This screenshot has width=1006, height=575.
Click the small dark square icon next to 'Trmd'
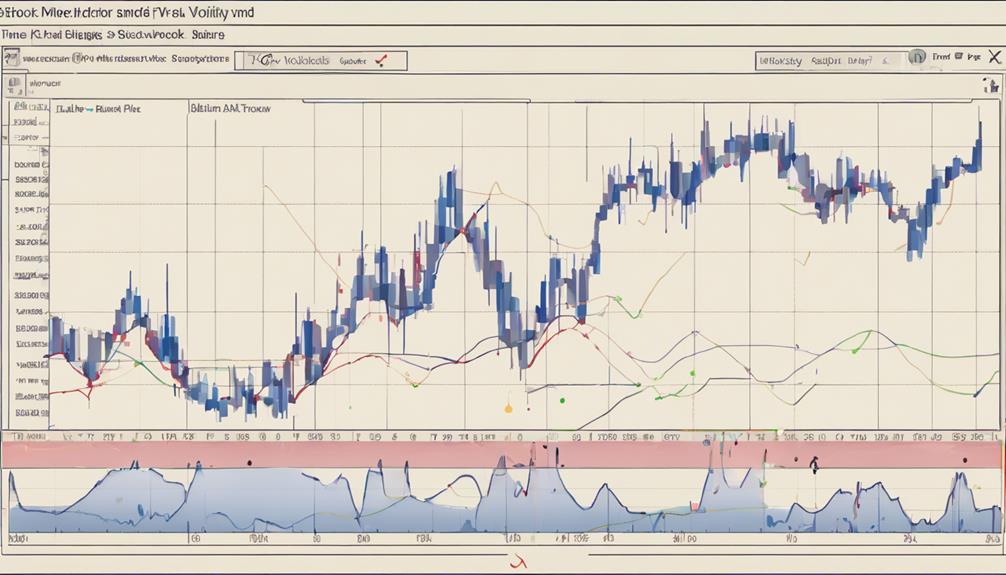pos(959,56)
